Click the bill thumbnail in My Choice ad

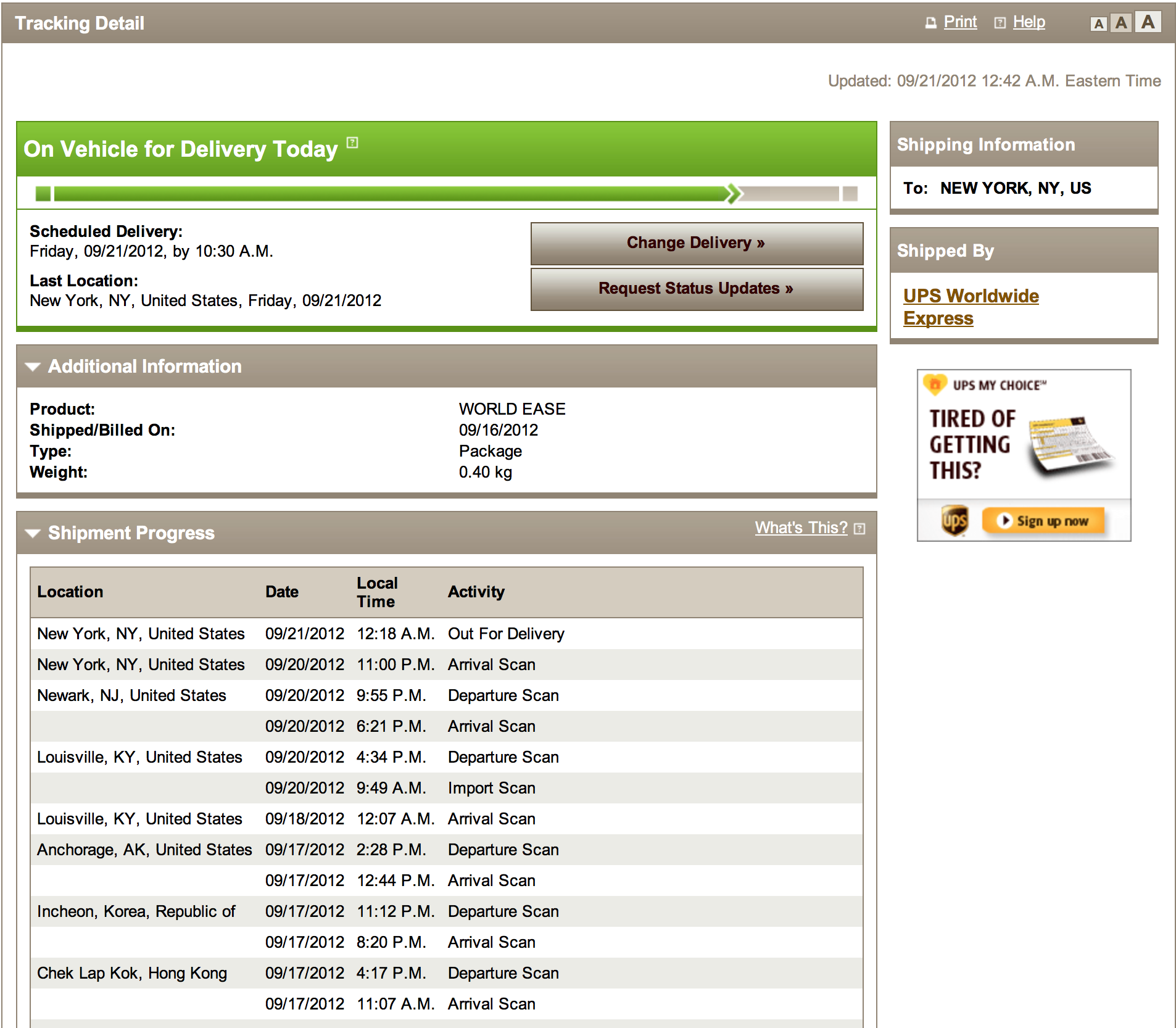pyautogui.click(x=1071, y=446)
